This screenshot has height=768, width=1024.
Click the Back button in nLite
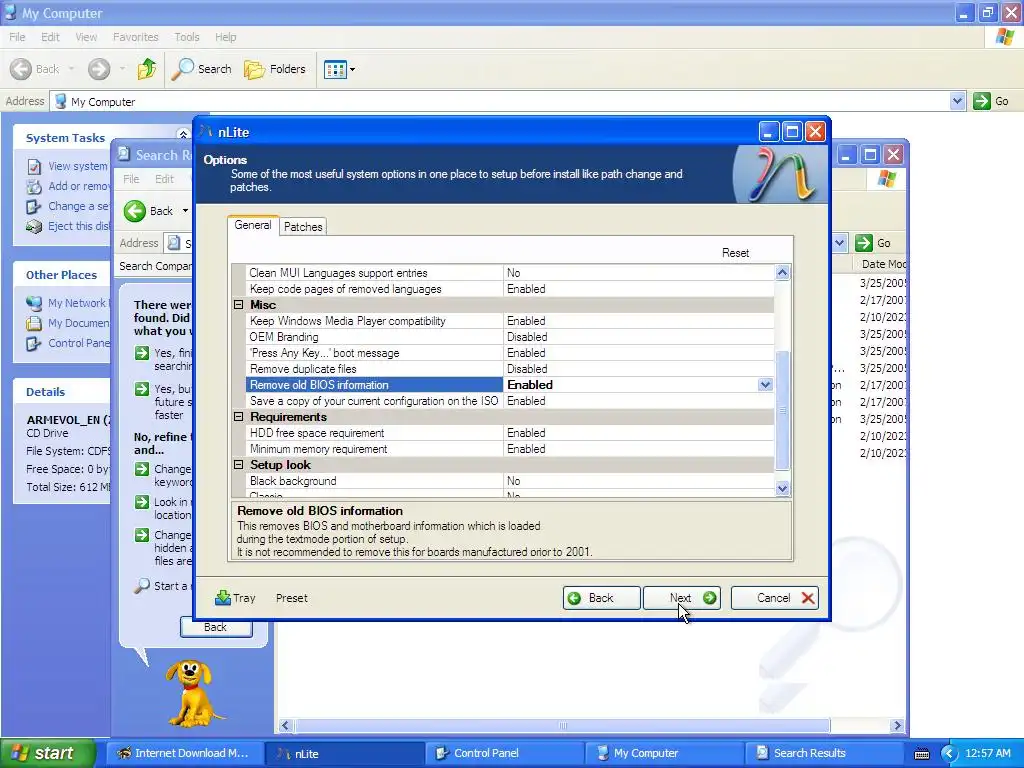click(x=601, y=598)
